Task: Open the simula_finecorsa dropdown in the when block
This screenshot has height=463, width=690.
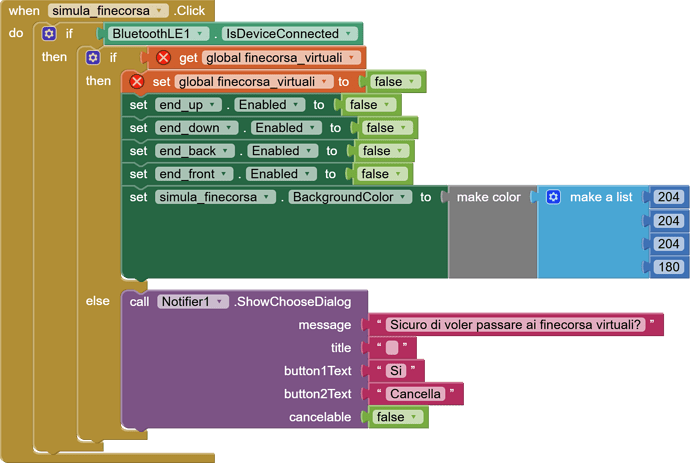Action: point(108,10)
